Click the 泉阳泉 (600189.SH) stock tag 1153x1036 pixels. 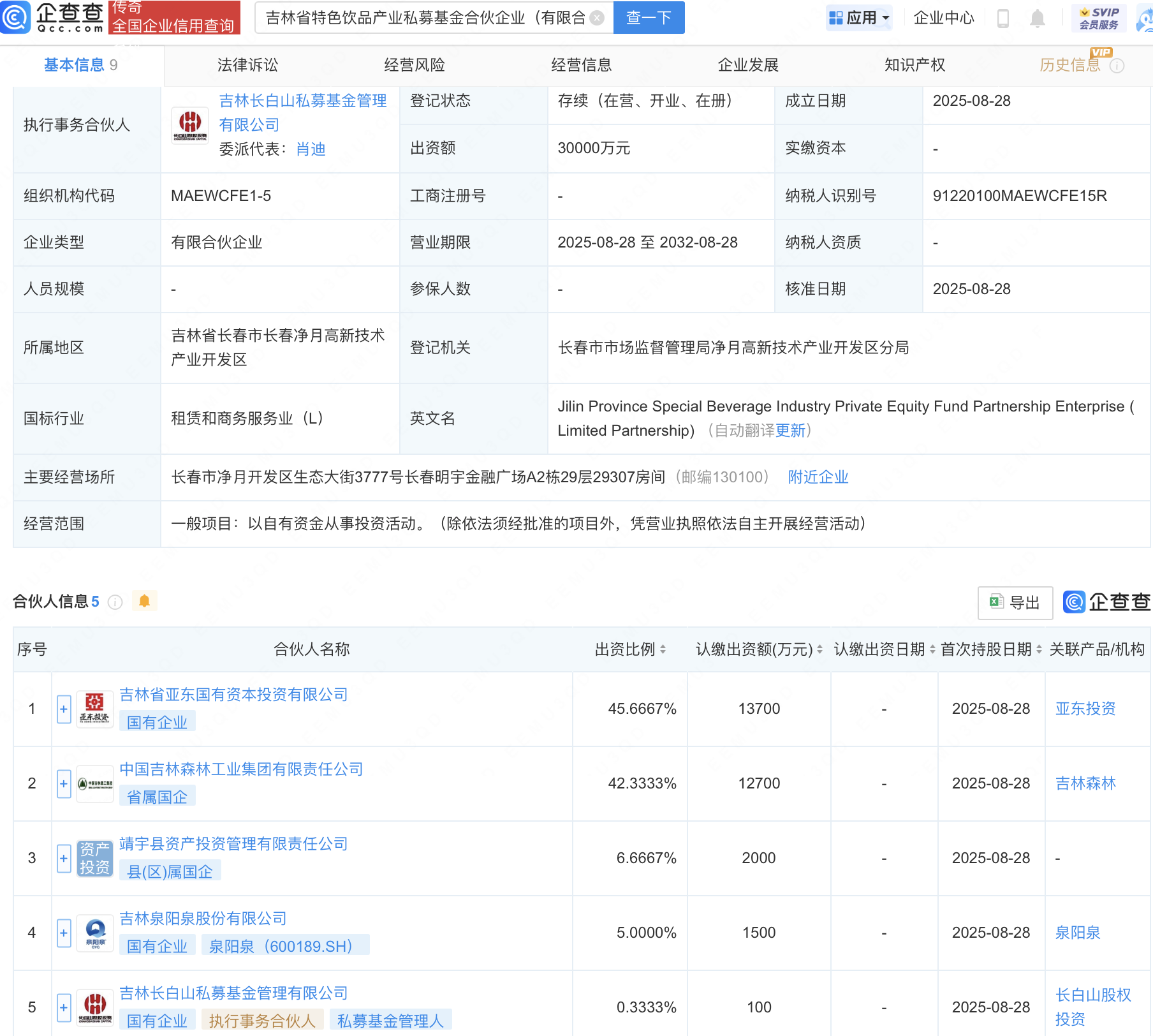[285, 946]
